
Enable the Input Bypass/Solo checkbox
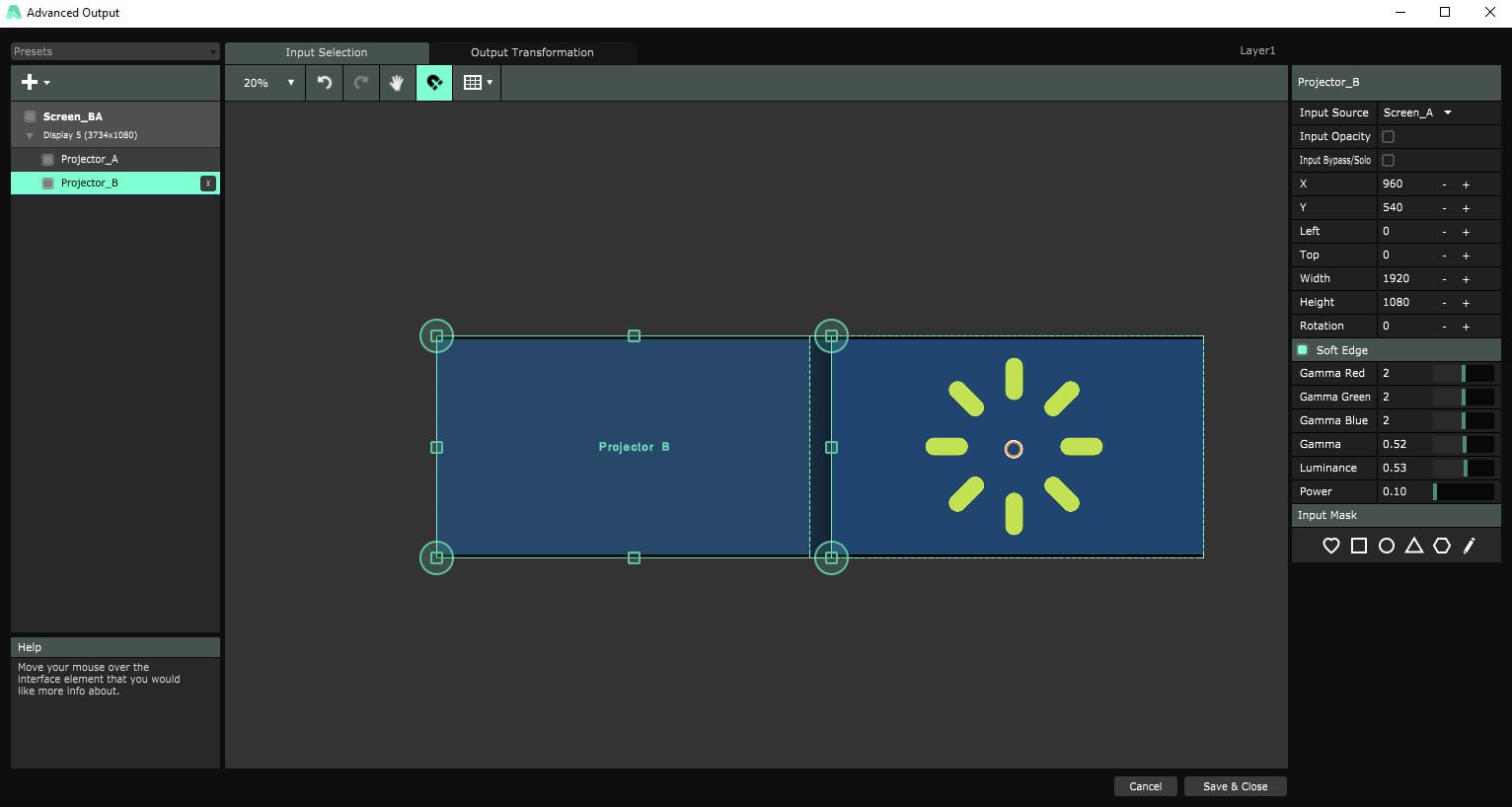1388,161
